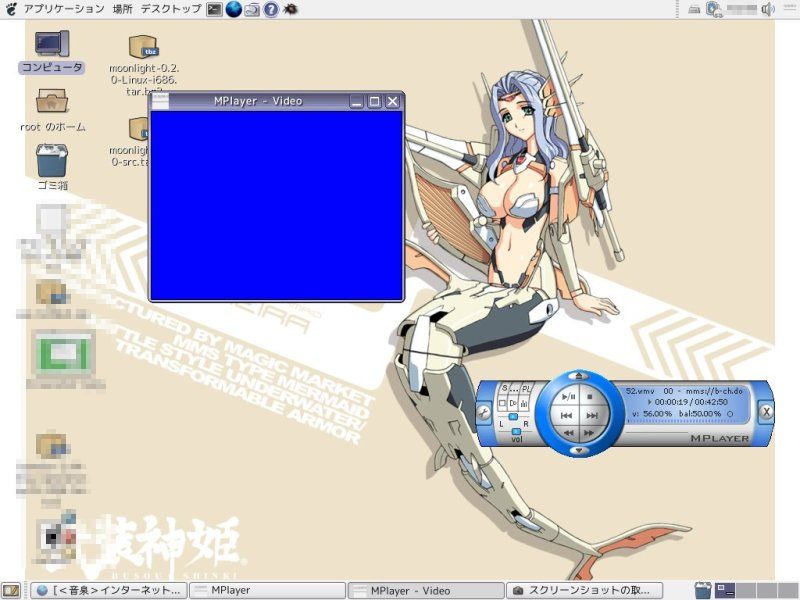The width and height of the screenshot is (800, 600).
Task: Click the network shield icon in system tray
Action: 714,9
